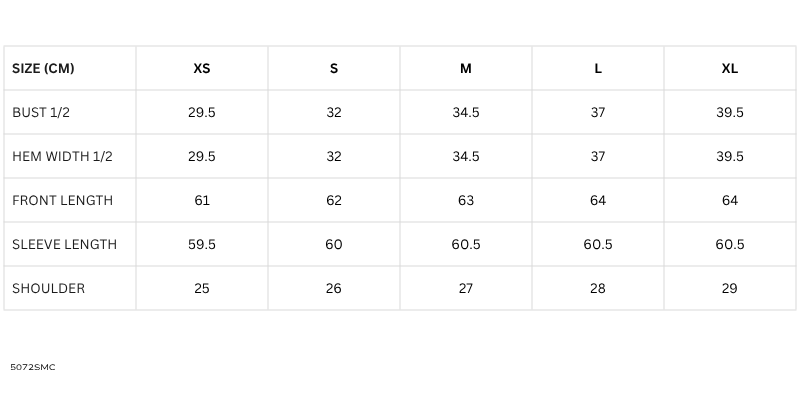Select the XS shoulder value 25

[x=202, y=289]
